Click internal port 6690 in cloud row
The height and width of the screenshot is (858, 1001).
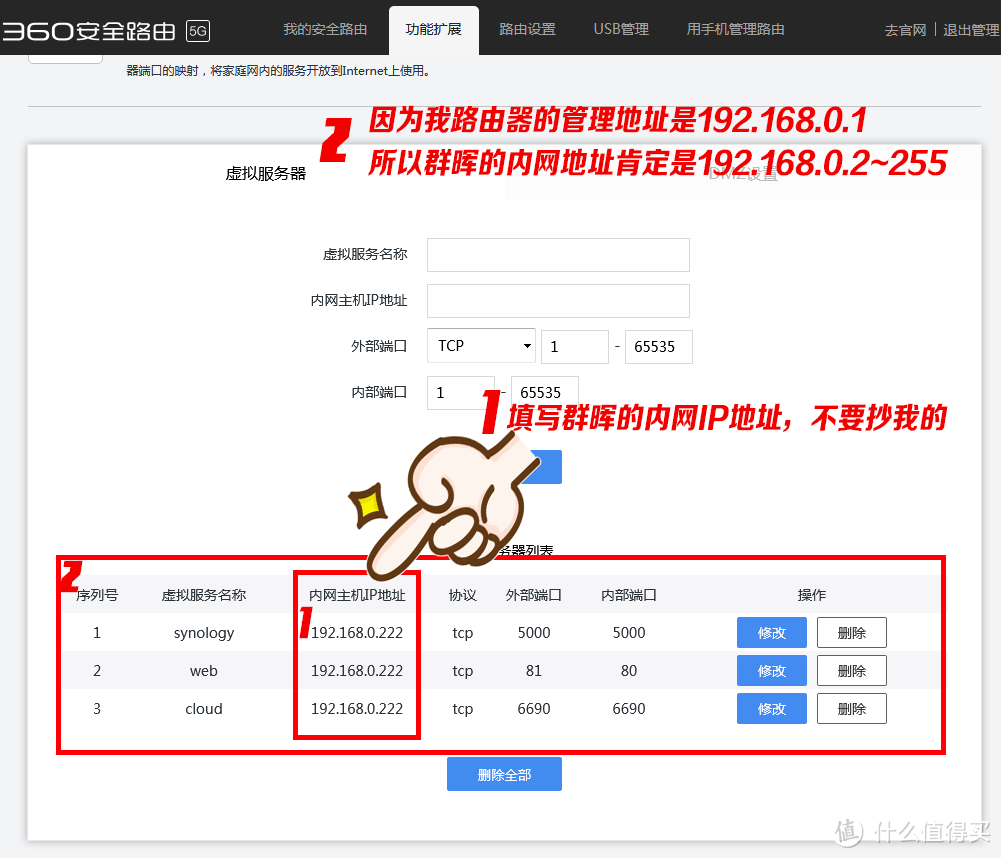coord(629,709)
